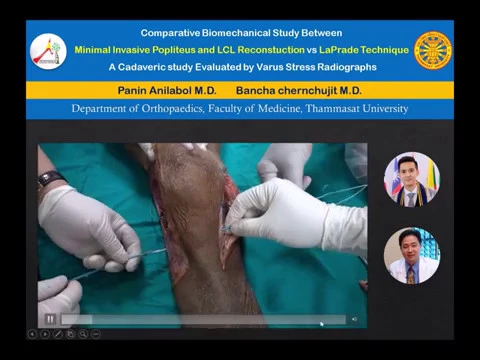
Task: Go to previous slide arrow button
Action: [x=32, y=334]
